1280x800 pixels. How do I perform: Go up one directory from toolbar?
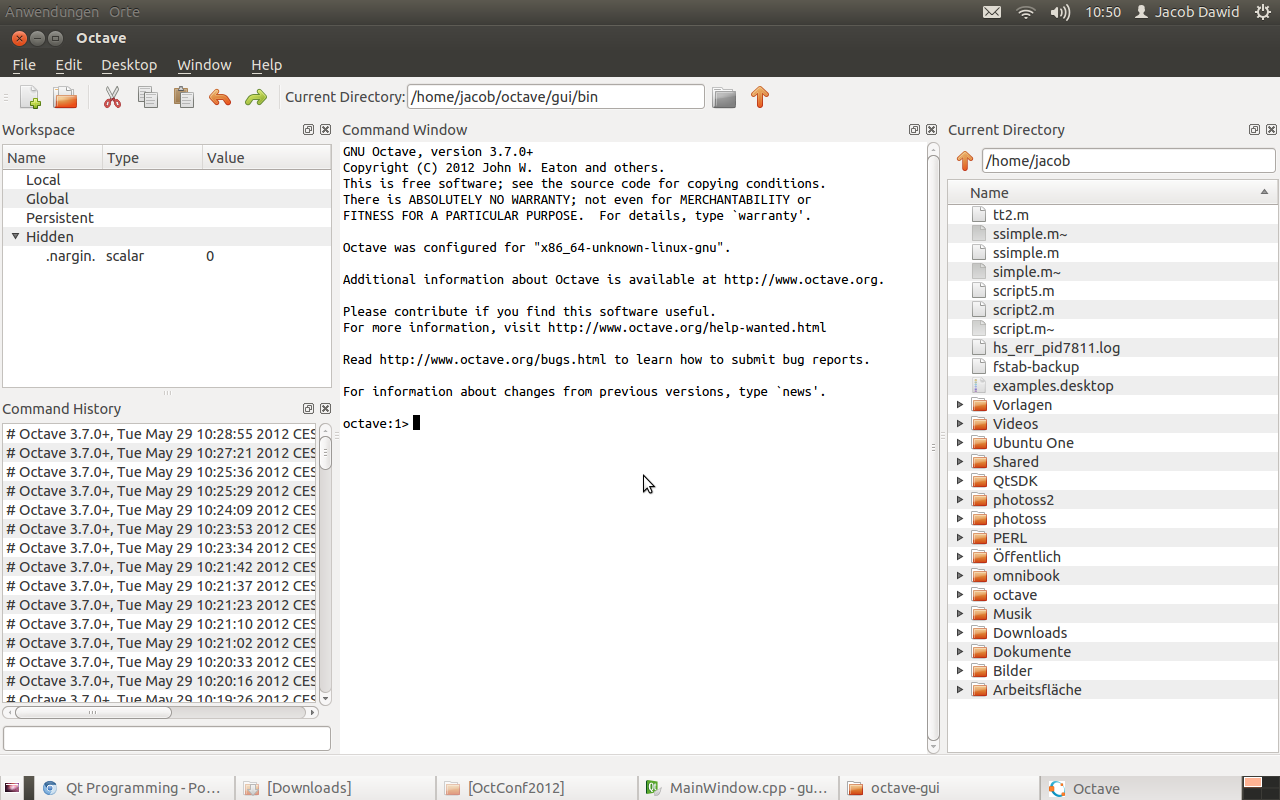pyautogui.click(x=760, y=97)
